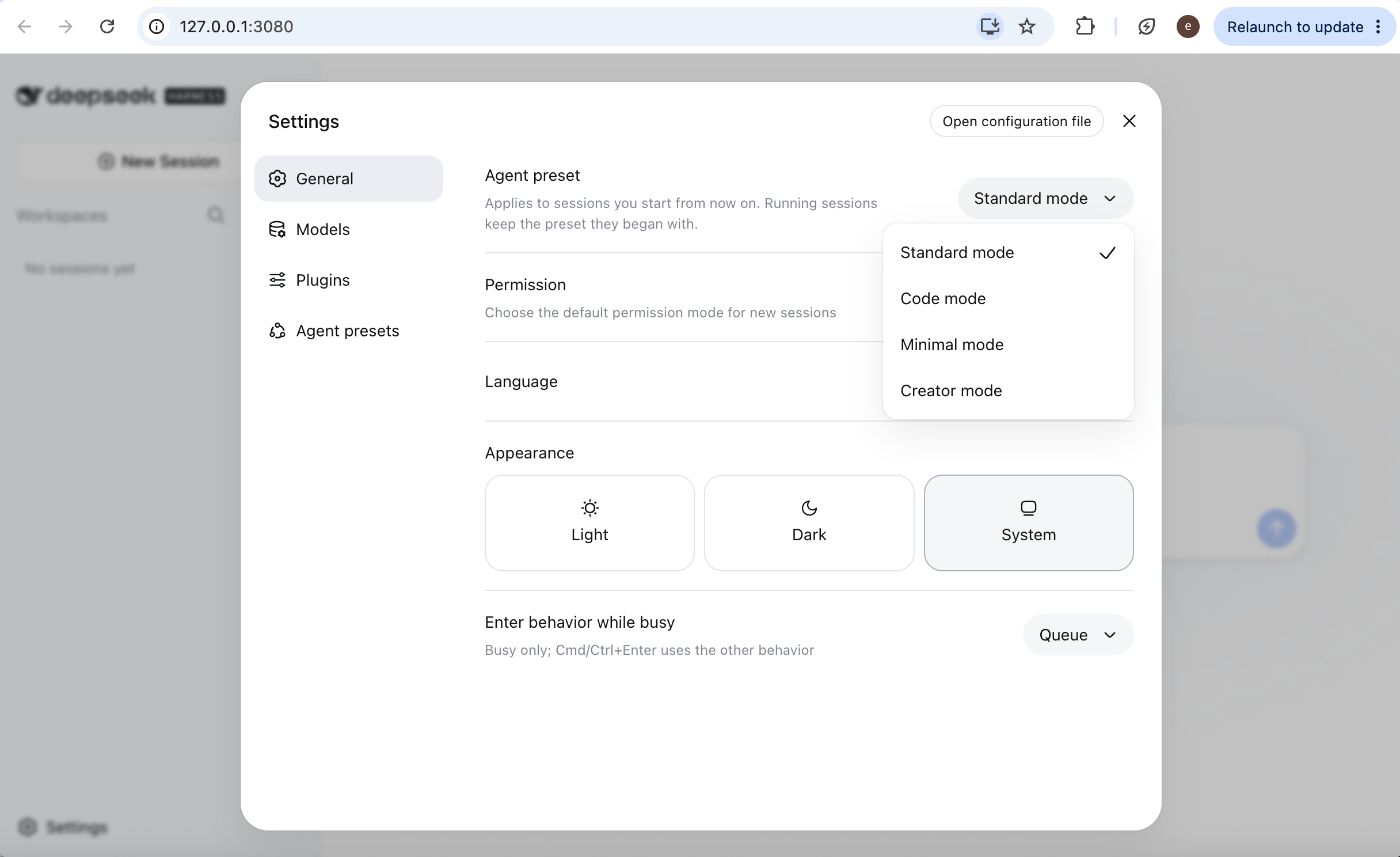
Task: Click the Plugins sliders icon
Action: pos(277,280)
